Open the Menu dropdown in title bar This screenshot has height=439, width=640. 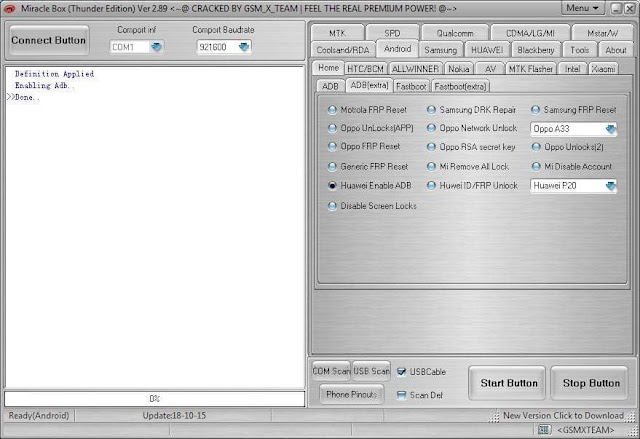[x=582, y=8]
